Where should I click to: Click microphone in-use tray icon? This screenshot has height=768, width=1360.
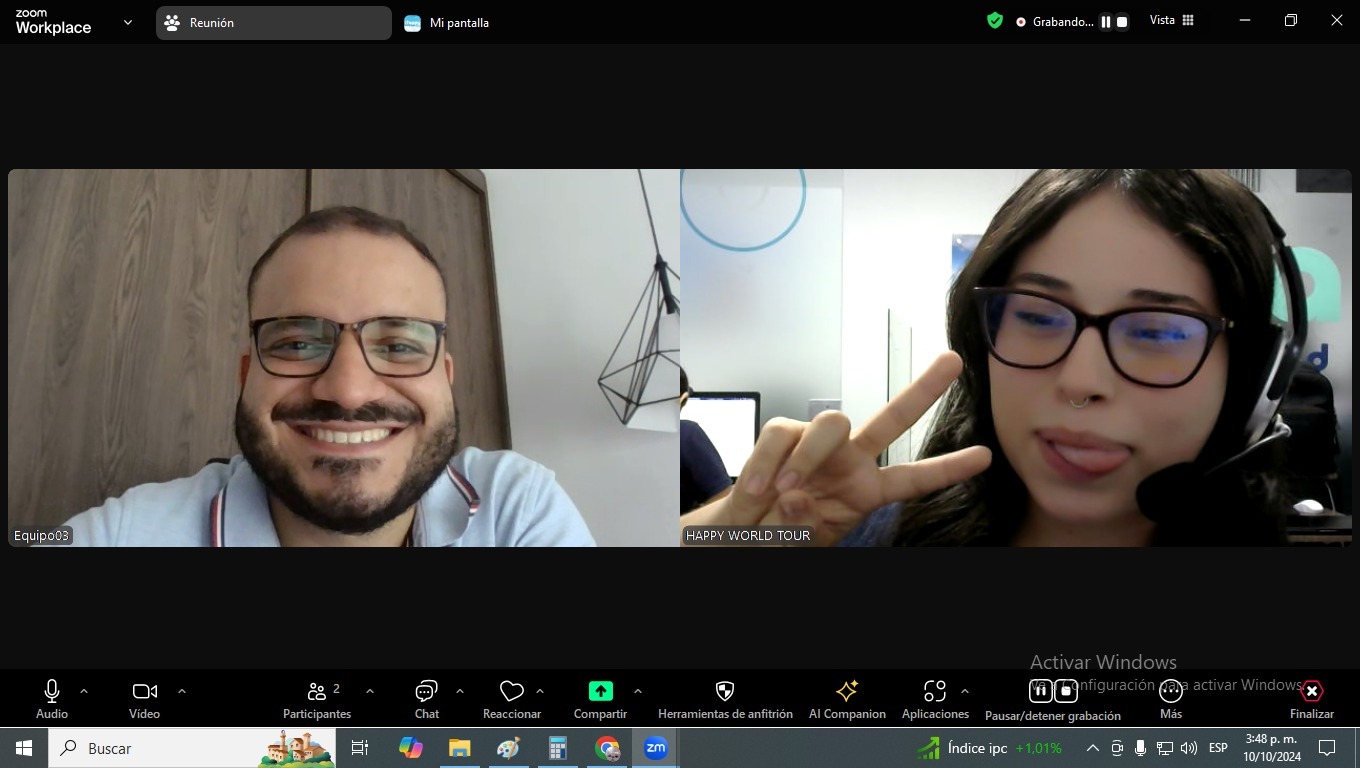pyautogui.click(x=1140, y=748)
